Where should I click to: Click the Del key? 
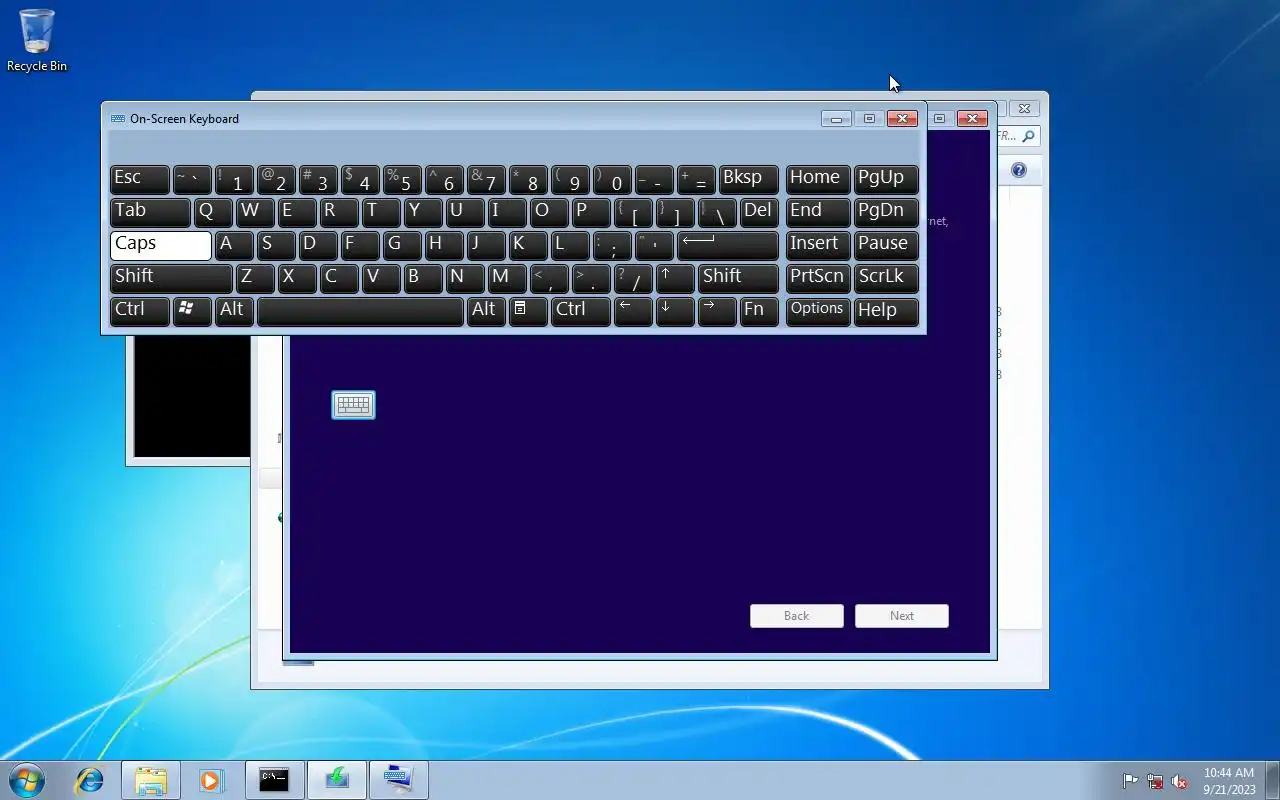click(759, 212)
